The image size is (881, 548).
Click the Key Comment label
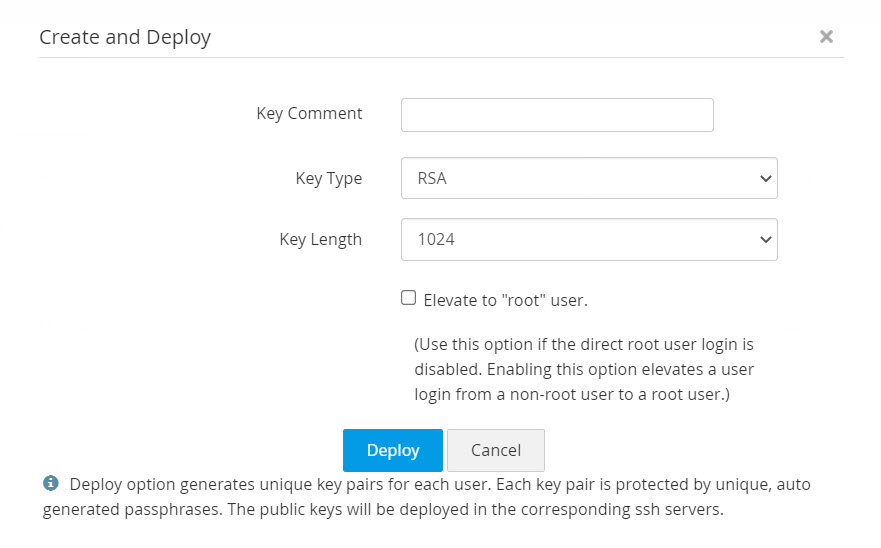click(x=309, y=113)
